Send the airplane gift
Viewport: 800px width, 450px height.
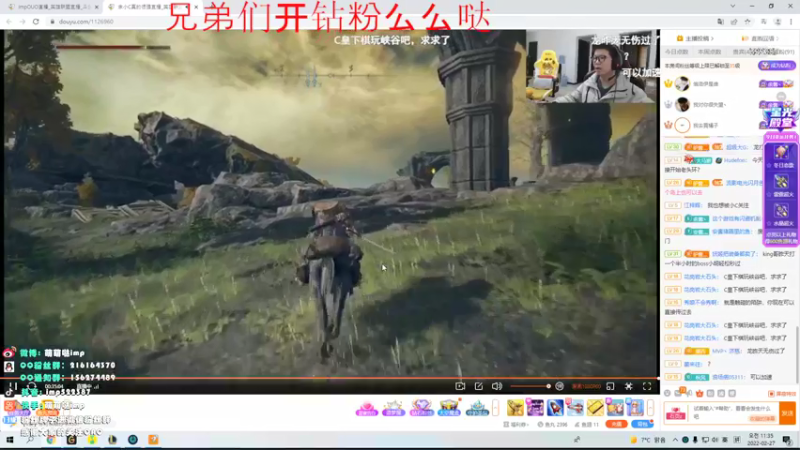575,408
